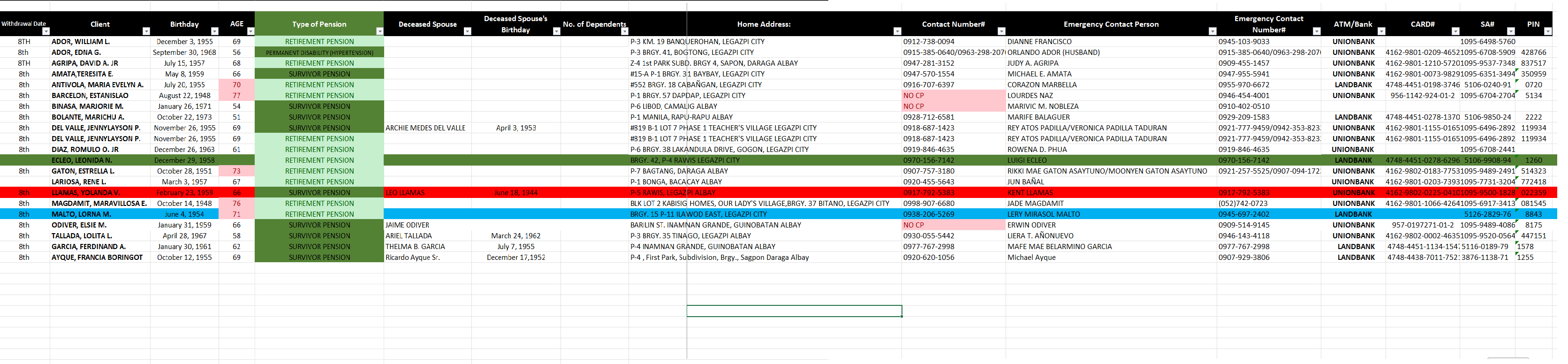Screen dimensions: 1568x364
Task: Open the ATM/Bank column filter
Action: [1381, 31]
